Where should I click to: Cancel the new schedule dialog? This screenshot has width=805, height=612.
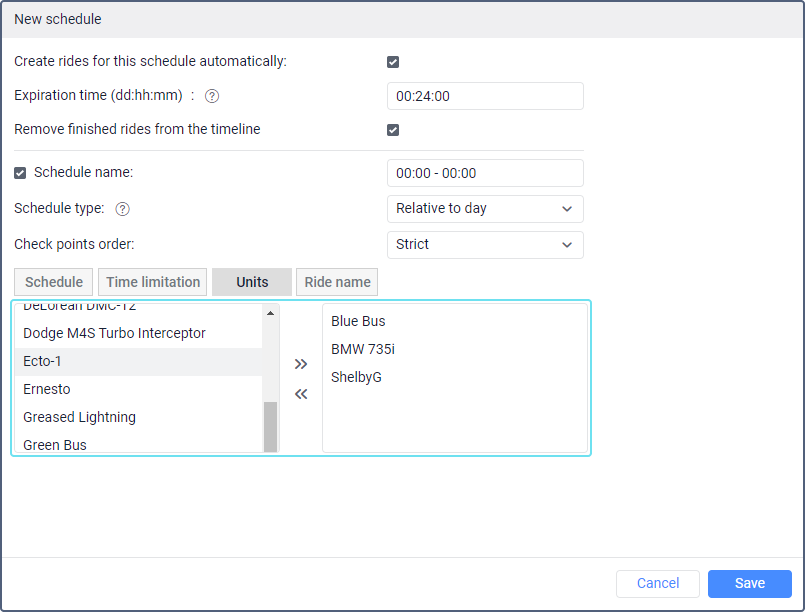click(x=658, y=583)
